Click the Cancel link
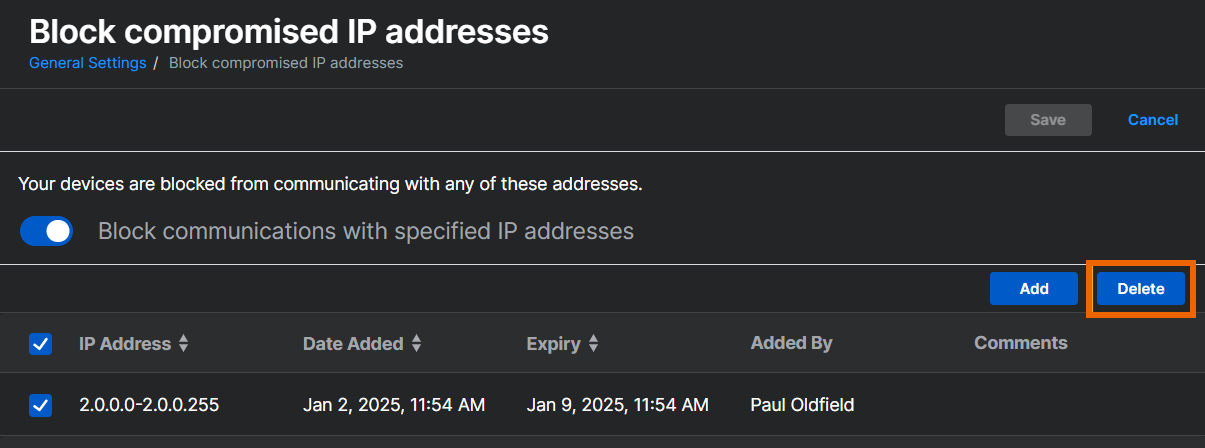 click(1152, 120)
